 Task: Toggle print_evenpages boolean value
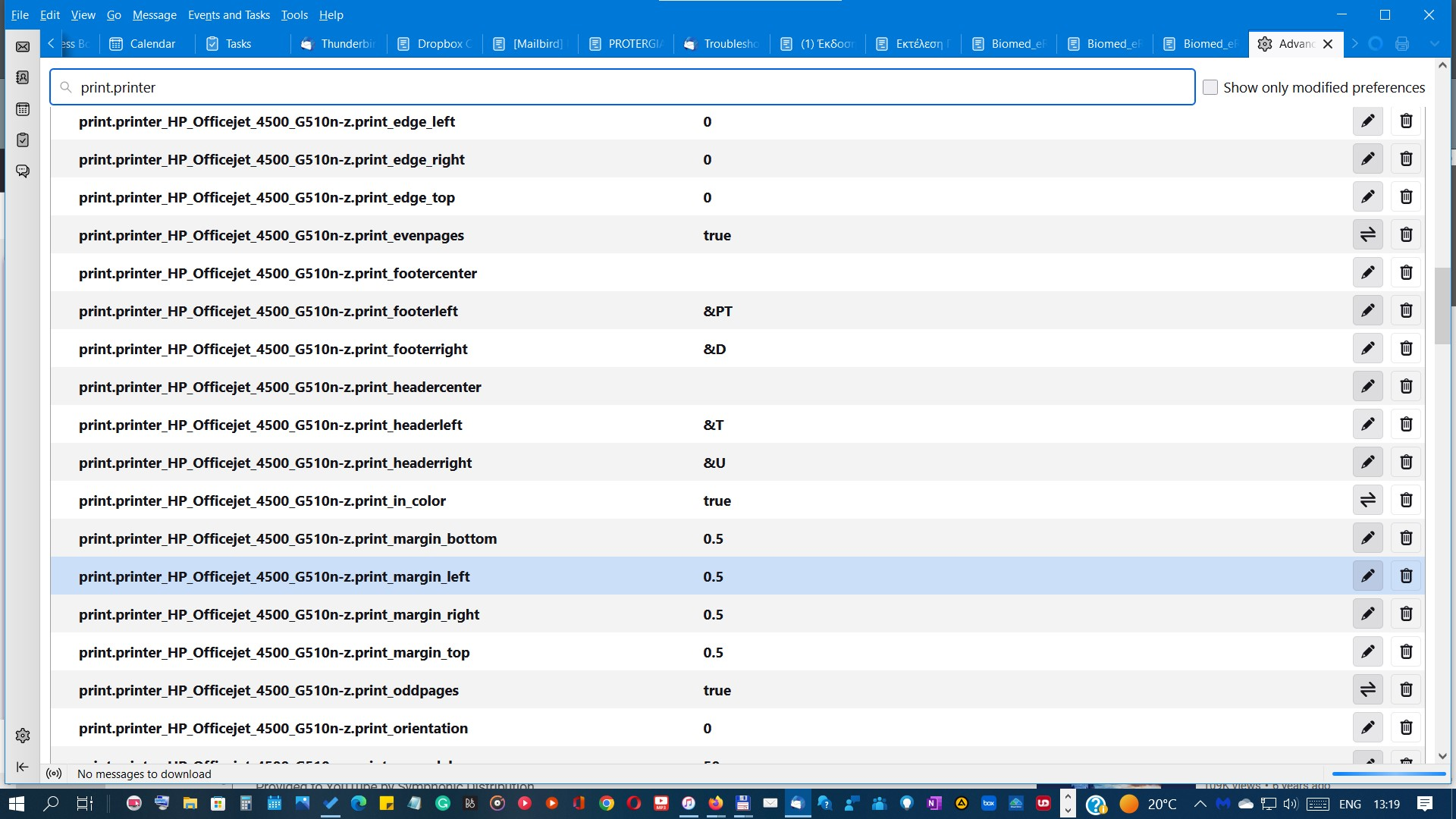click(1367, 235)
